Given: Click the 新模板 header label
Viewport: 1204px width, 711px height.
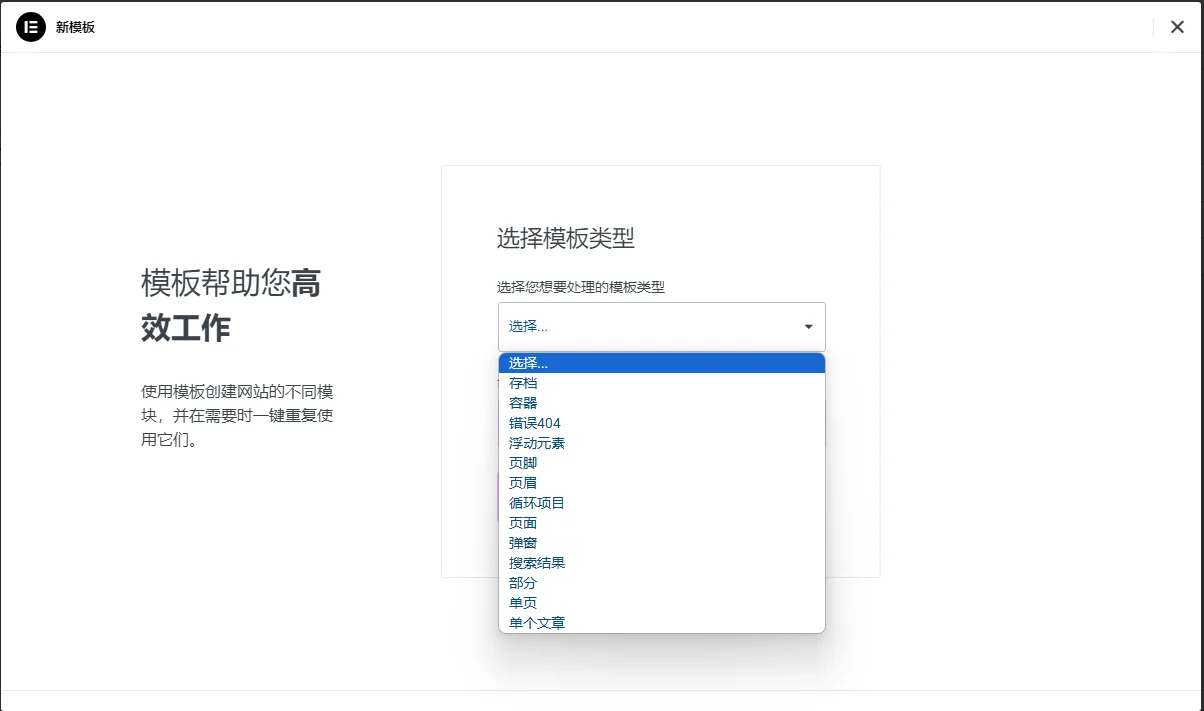Looking at the screenshot, I should (x=73, y=27).
